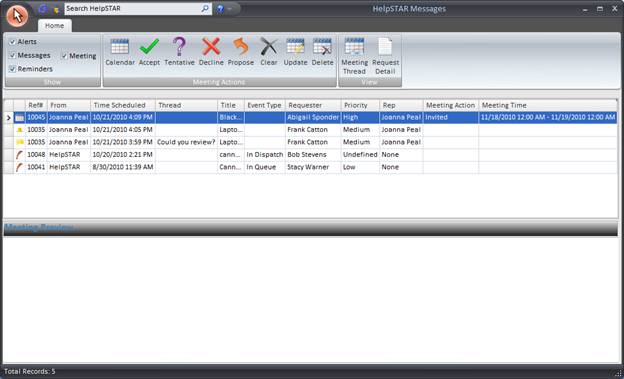This screenshot has height=379, width=624.
Task: Sort by Title column header
Action: 231,105
